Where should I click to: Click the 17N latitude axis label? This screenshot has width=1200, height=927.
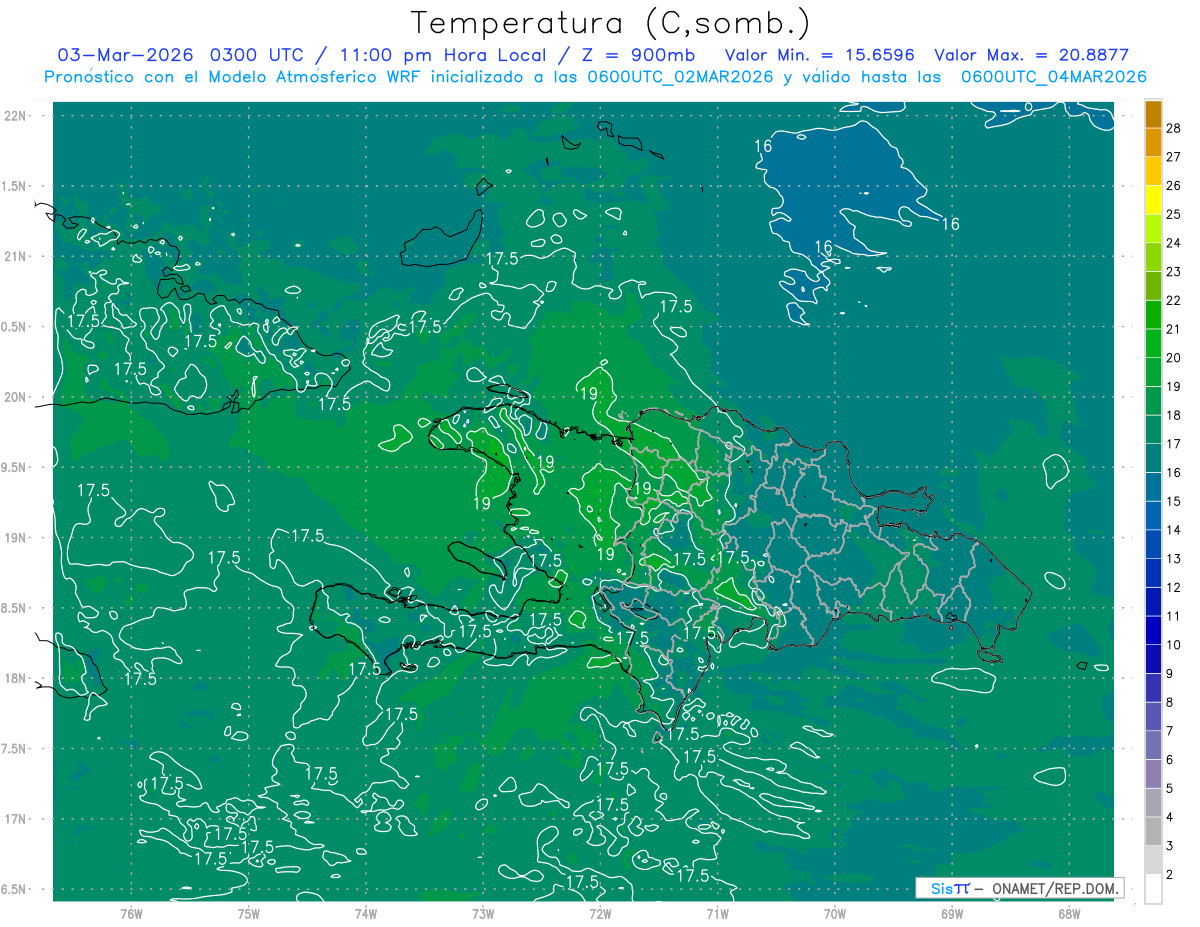pyautogui.click(x=15, y=819)
